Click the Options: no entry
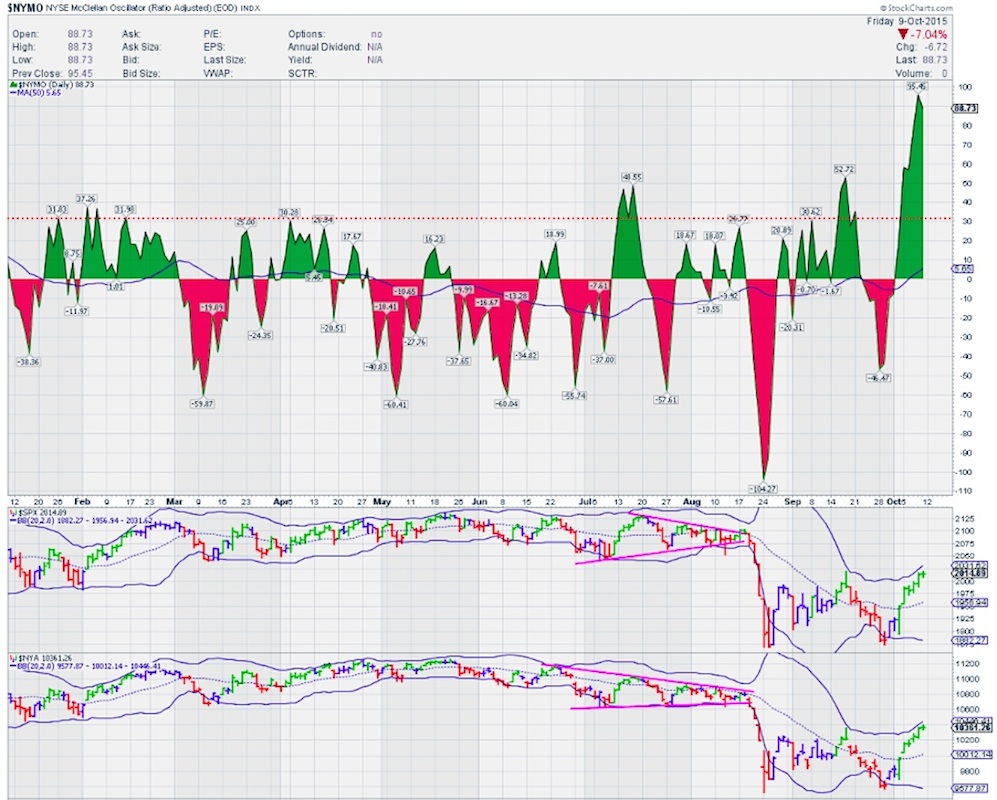 335,34
